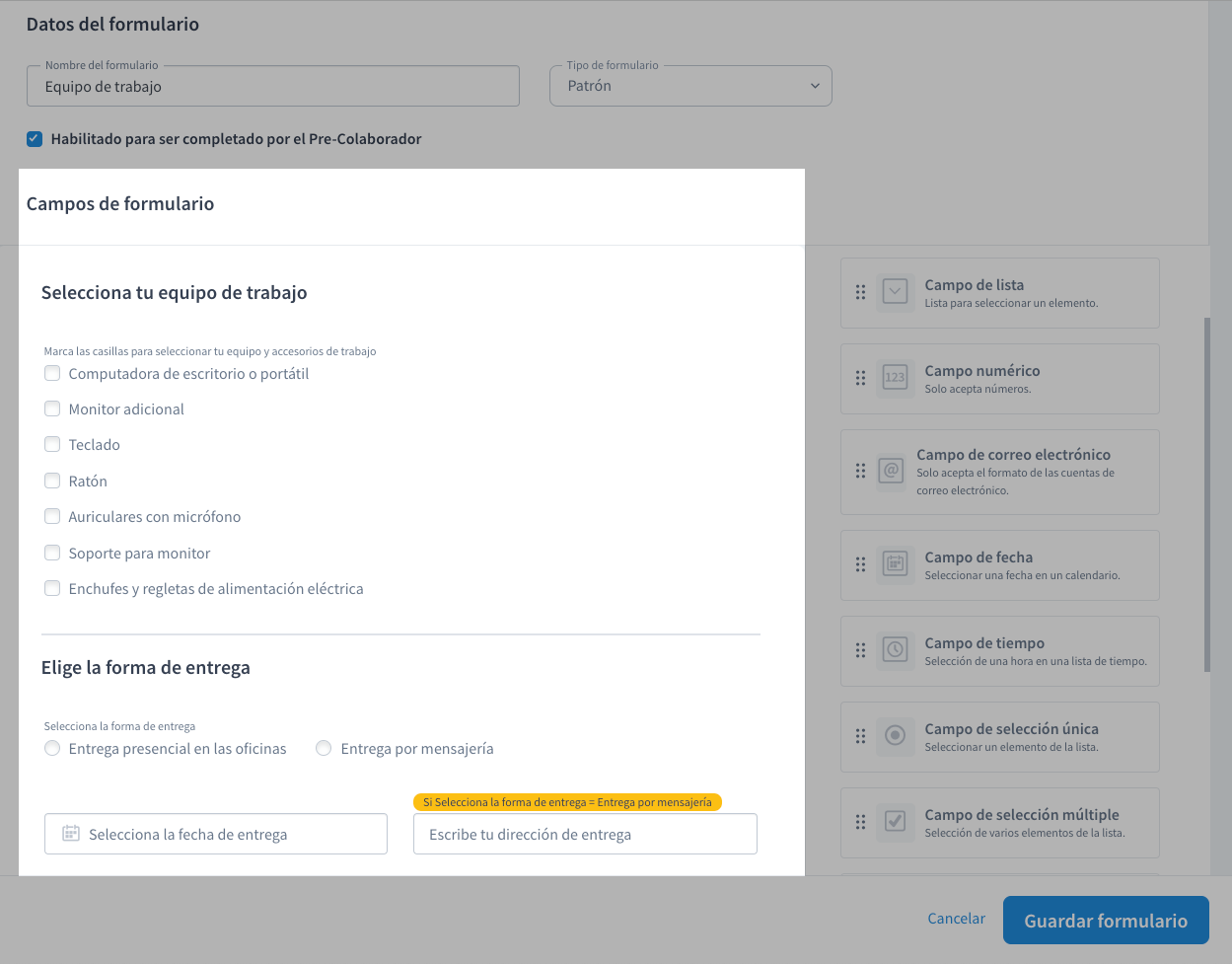Toggle the Pre-Colaborador enabled checkbox

35,139
